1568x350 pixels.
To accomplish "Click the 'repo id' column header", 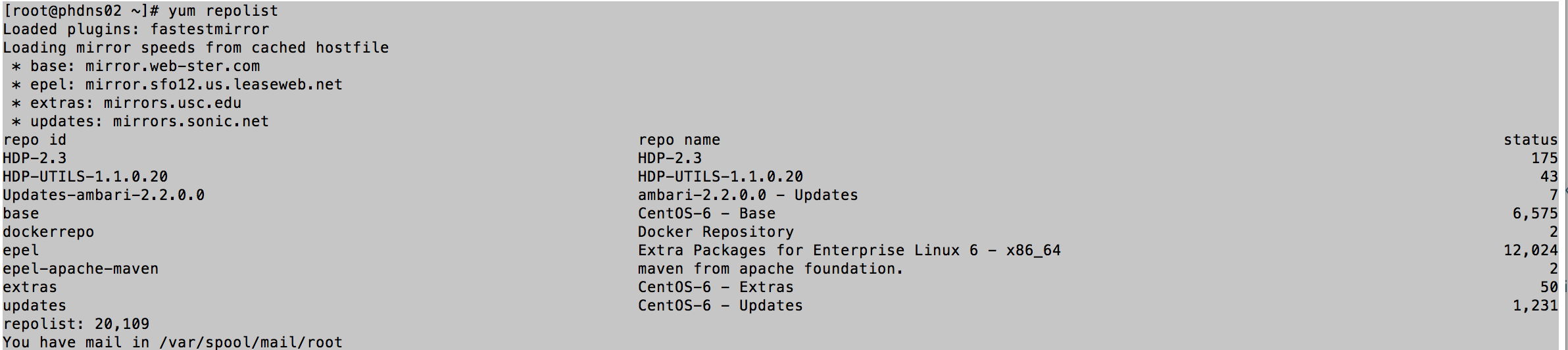I will click(x=35, y=140).
